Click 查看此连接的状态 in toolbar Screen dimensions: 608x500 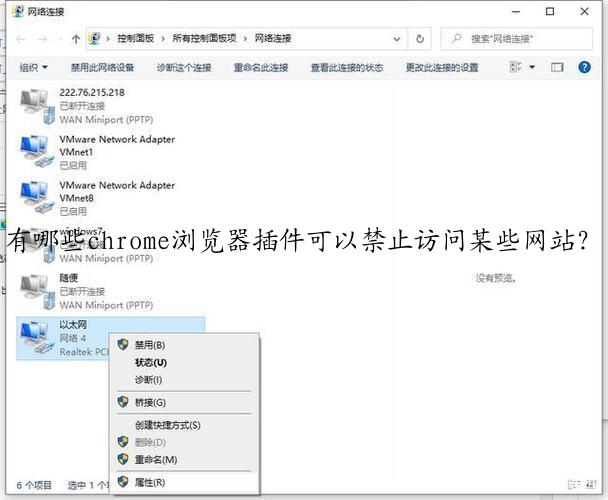(x=347, y=67)
